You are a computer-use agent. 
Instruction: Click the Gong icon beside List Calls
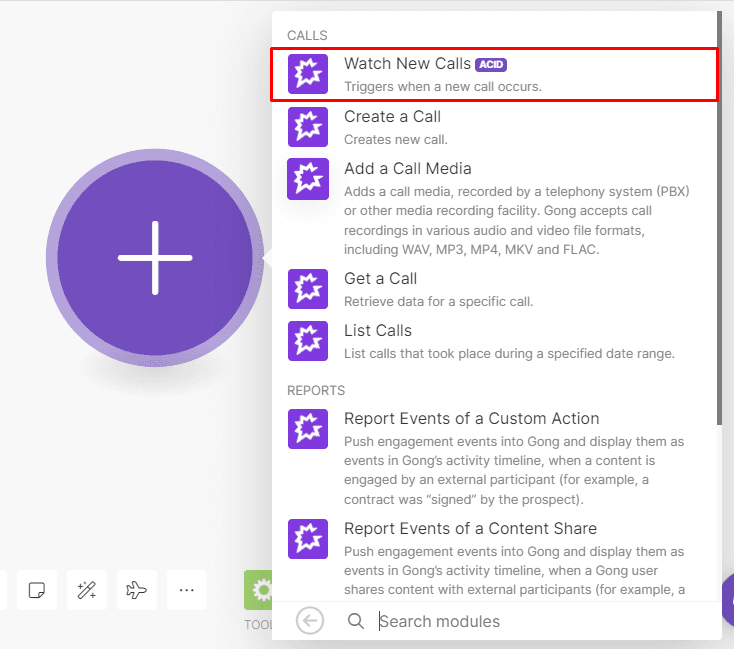[x=307, y=341]
